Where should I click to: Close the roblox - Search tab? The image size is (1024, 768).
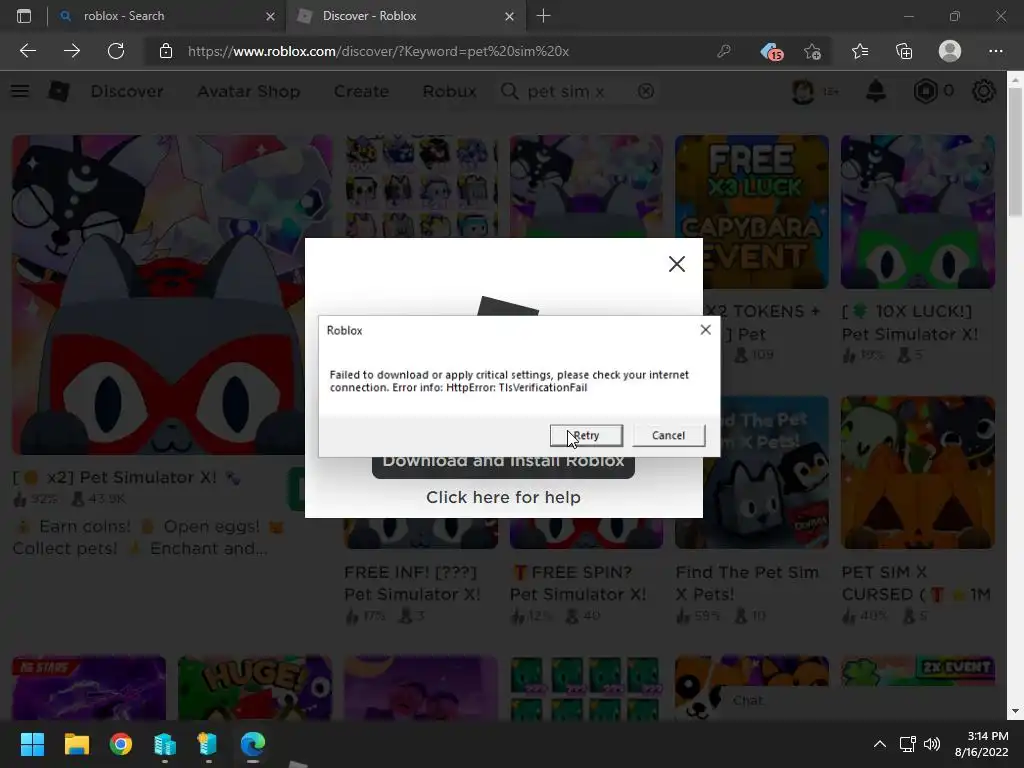click(270, 16)
